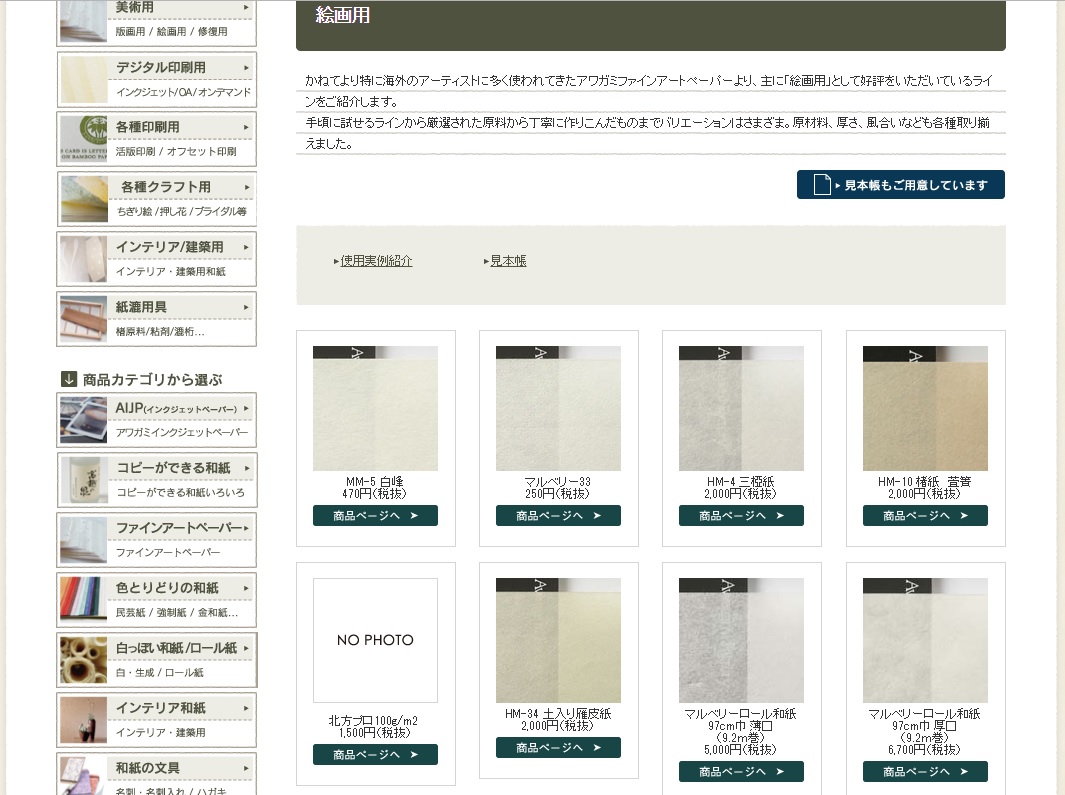Click the インテリア和紙 category image icon
1065x795 pixels.
[x=83, y=720]
